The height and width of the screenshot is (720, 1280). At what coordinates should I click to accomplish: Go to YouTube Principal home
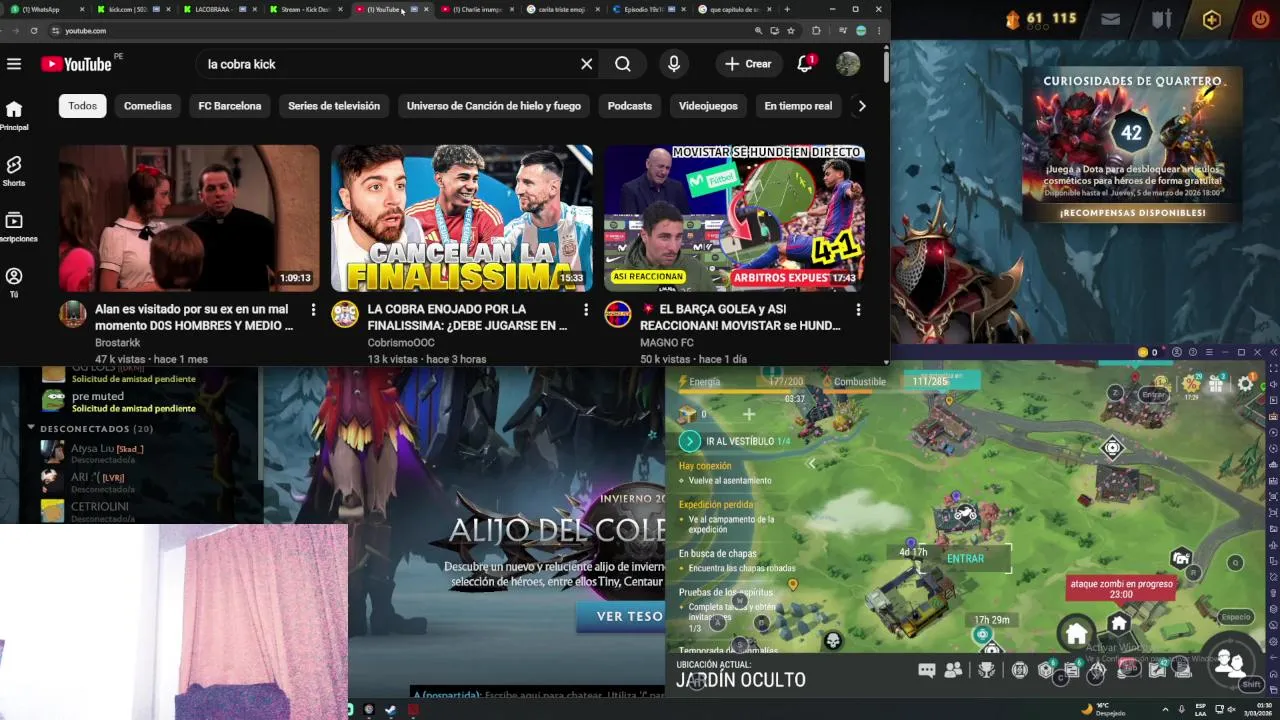tap(14, 115)
